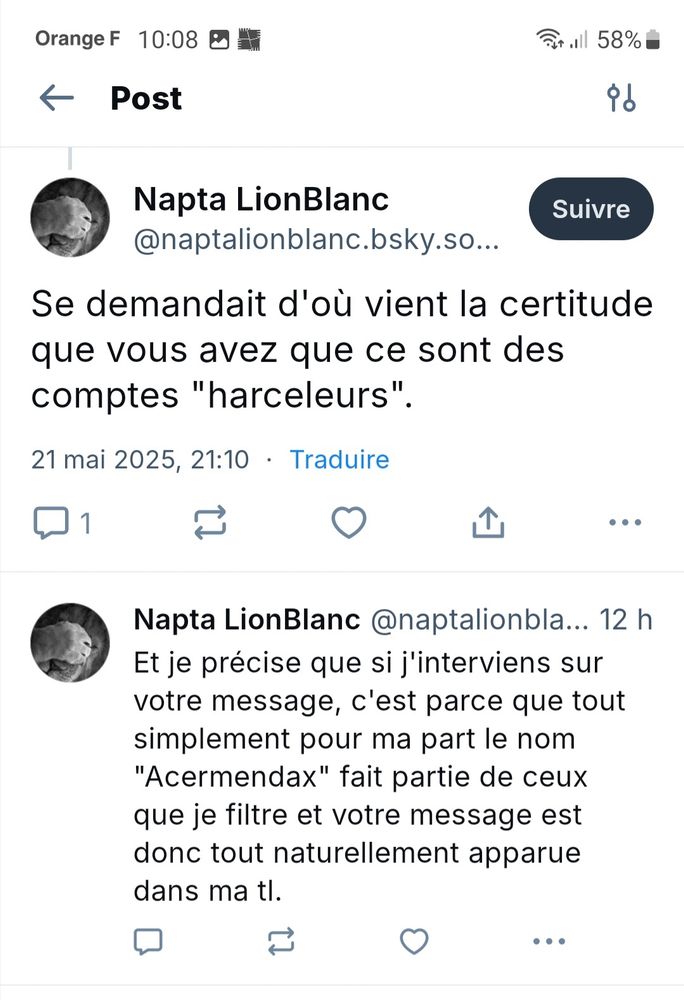The height and width of the screenshot is (1000, 684).
Task: Expand the truncated handle naptalionblanc.bsky.so...
Action: (x=320, y=240)
